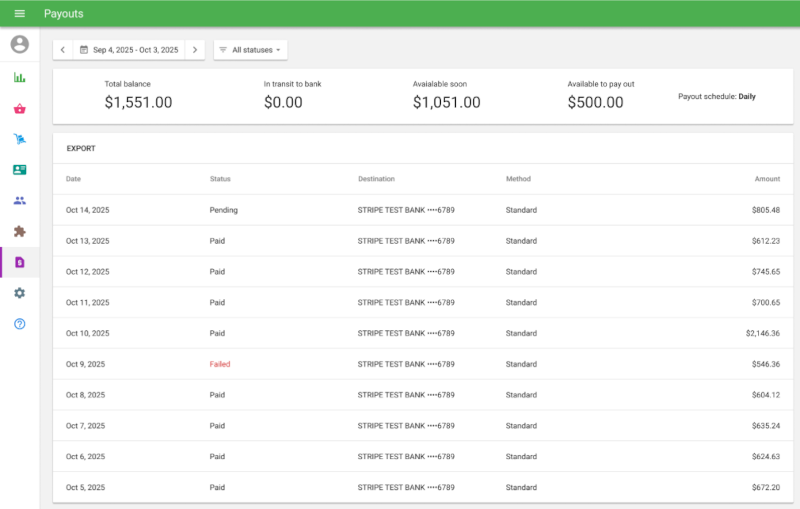This screenshot has height=509, width=800.
Task: Click the $612.23 amount
Action: (766, 241)
